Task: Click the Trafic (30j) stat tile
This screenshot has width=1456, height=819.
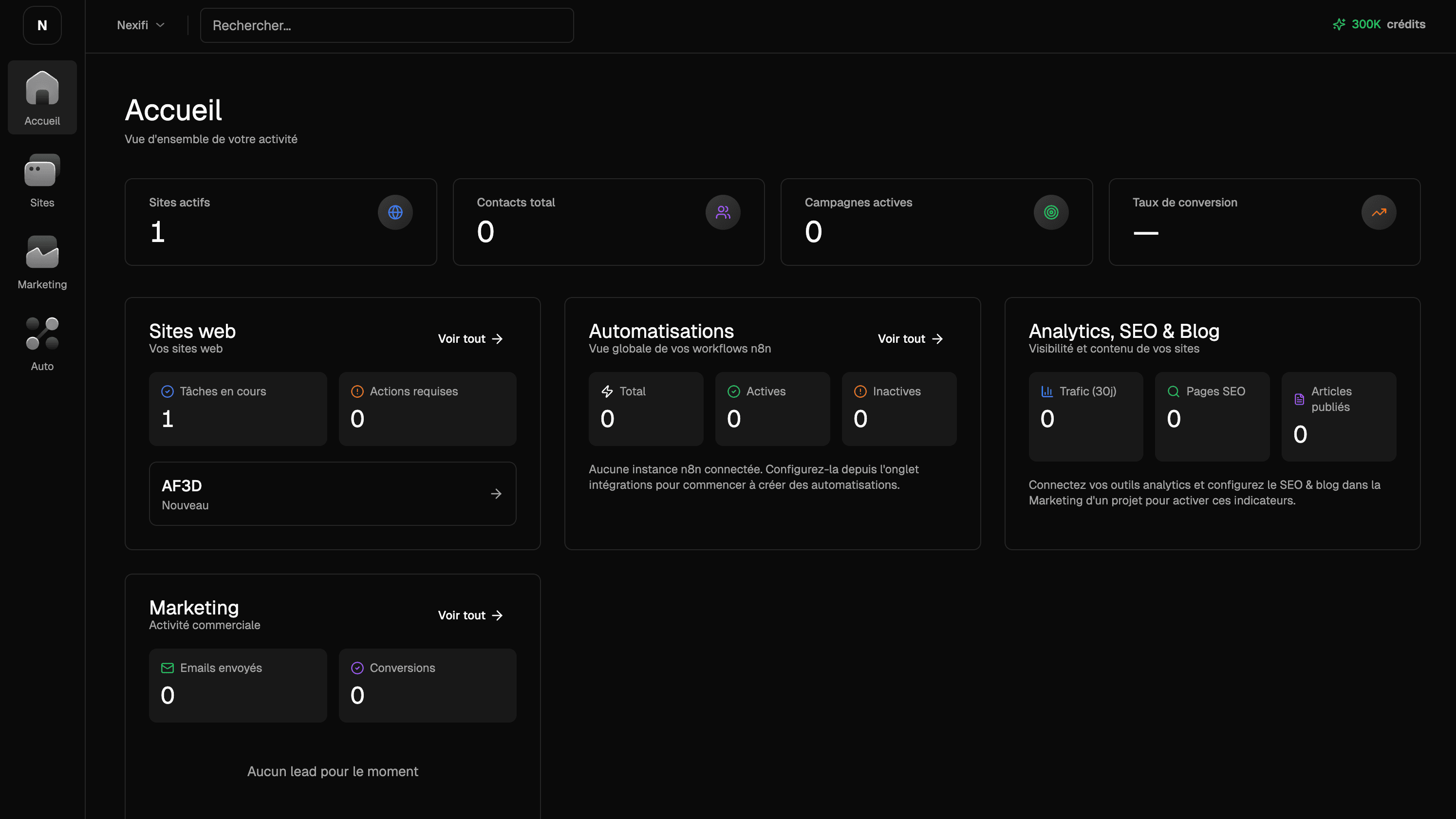Action: tap(1085, 416)
